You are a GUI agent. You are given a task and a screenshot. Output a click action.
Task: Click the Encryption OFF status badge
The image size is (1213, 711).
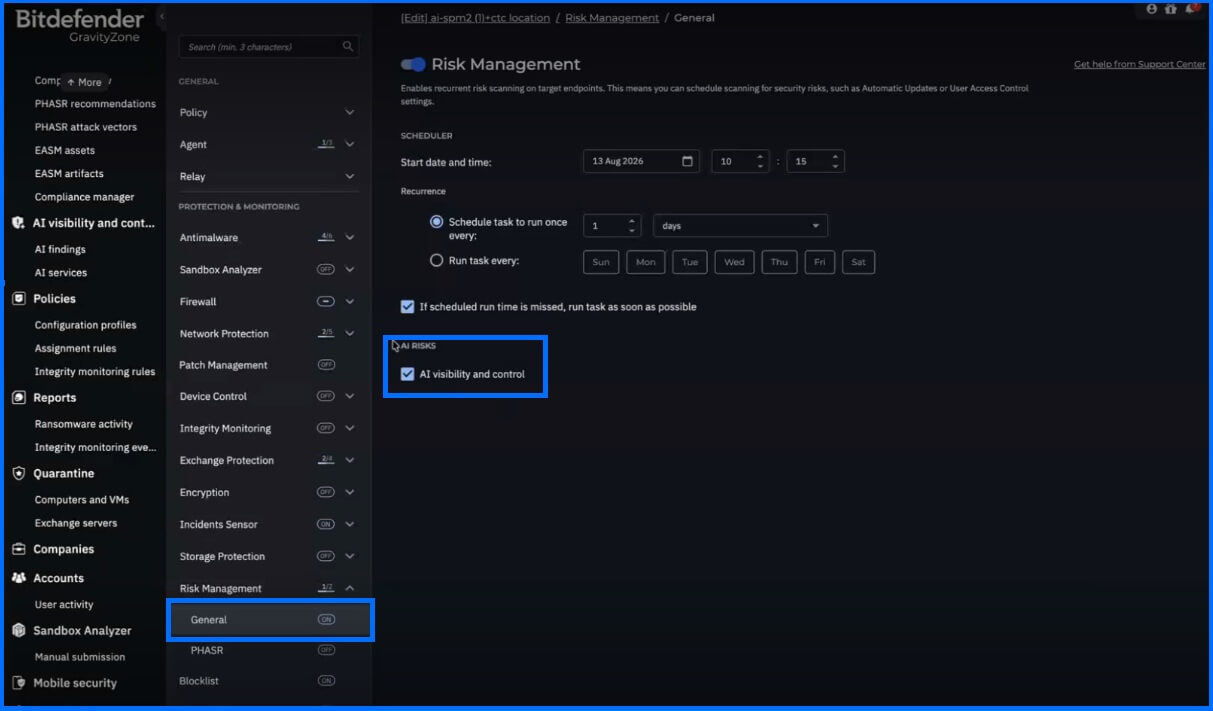click(326, 492)
